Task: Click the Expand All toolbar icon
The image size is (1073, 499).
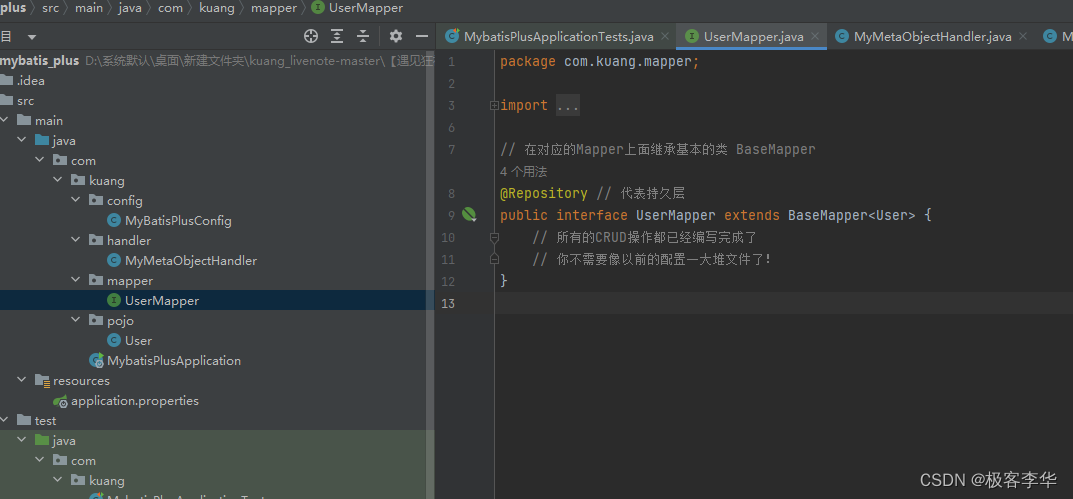Action: click(337, 36)
